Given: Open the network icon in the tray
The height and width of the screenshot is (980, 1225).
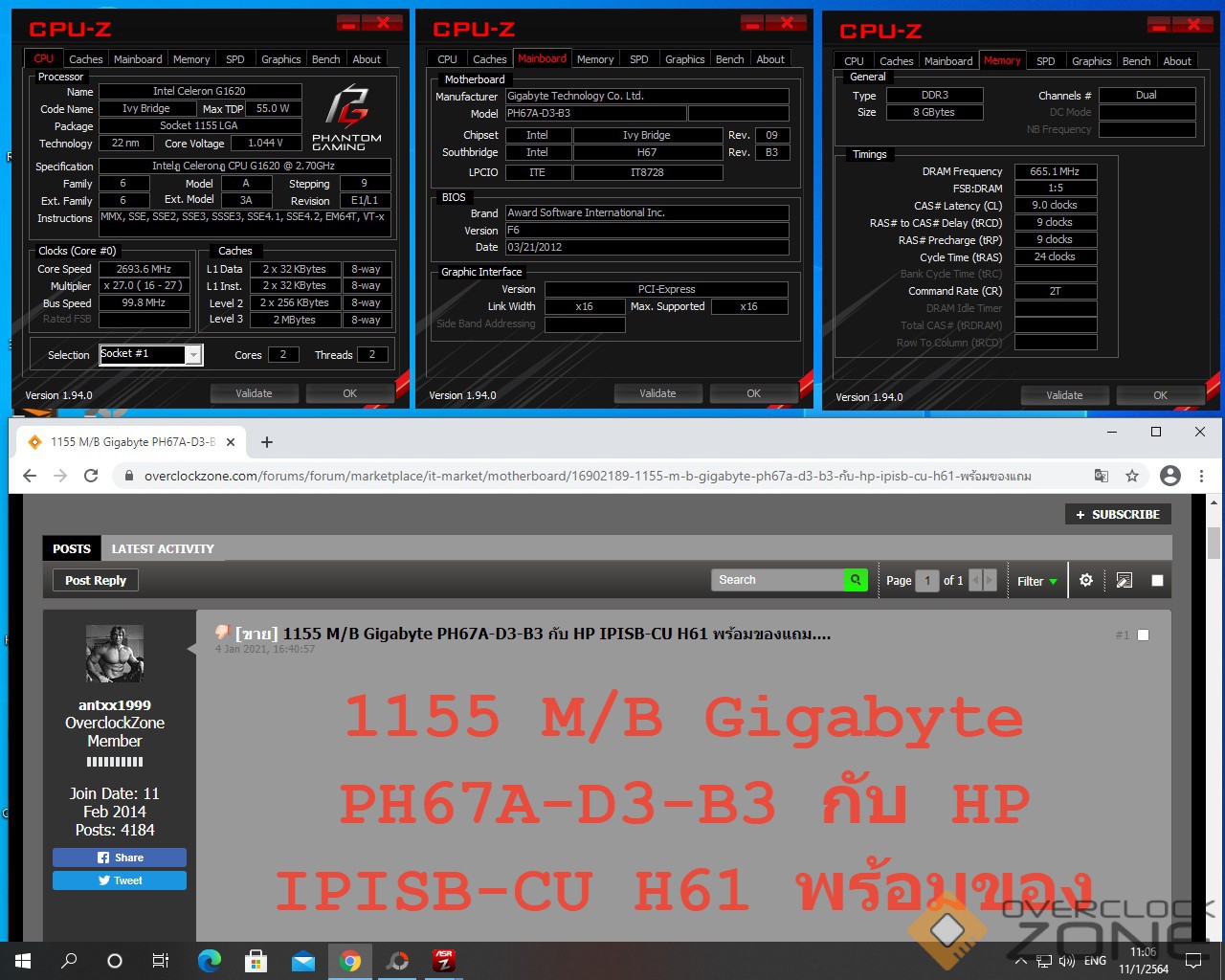Looking at the screenshot, I should click(x=1044, y=961).
